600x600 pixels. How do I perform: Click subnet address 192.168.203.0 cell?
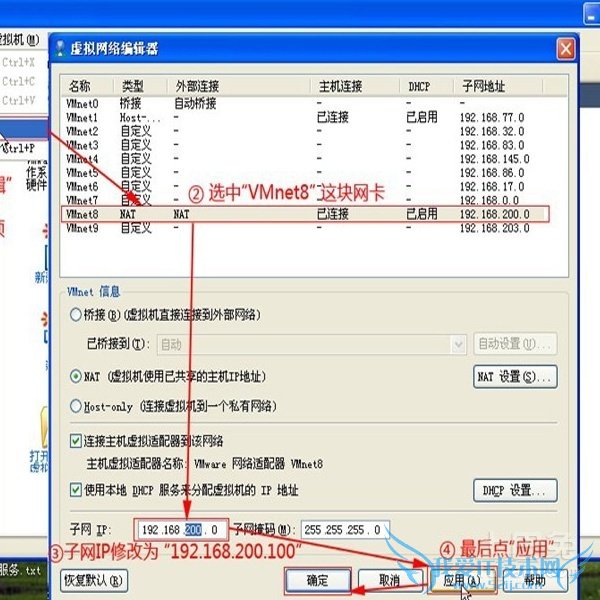tap(494, 228)
